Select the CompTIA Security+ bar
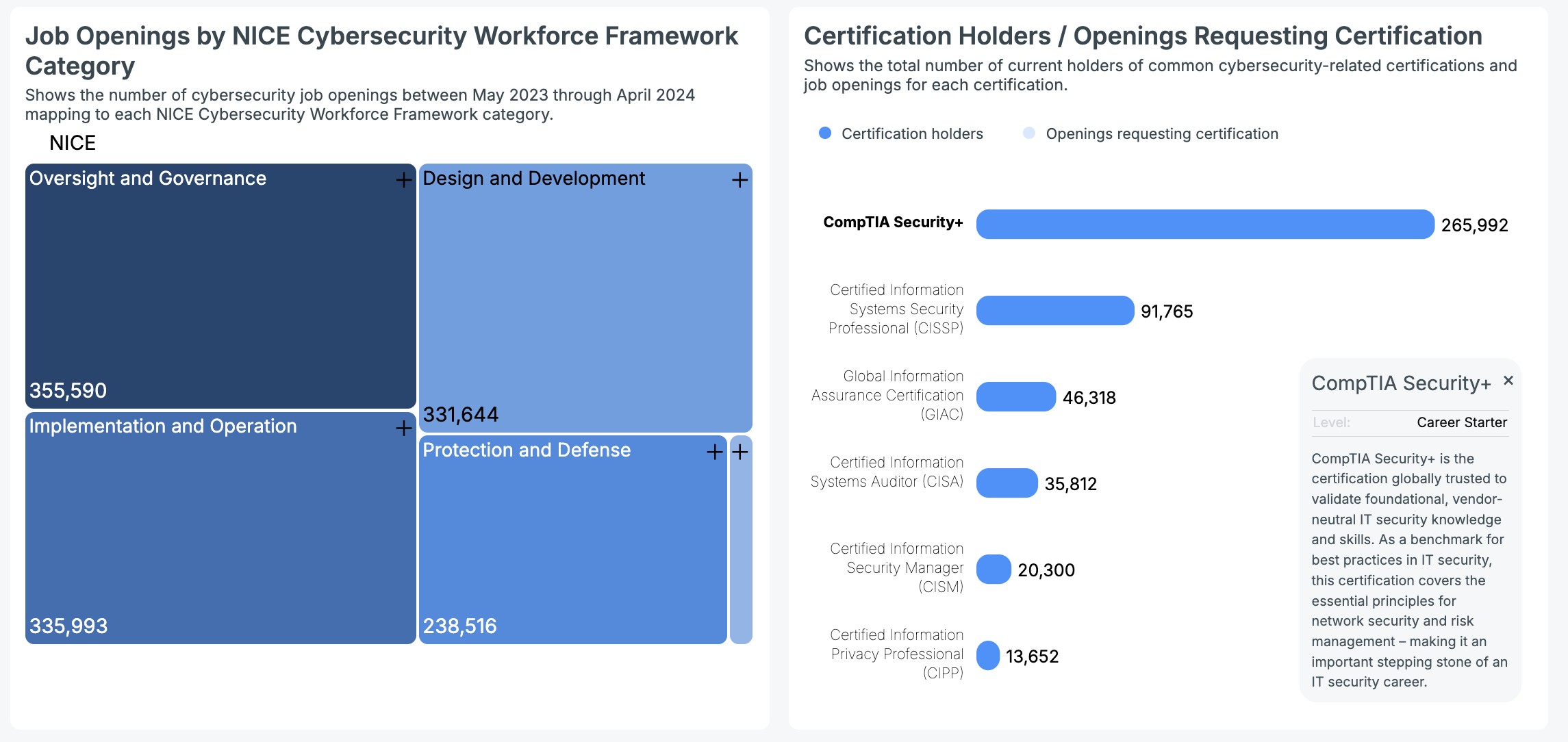1568x742 pixels. (1205, 225)
